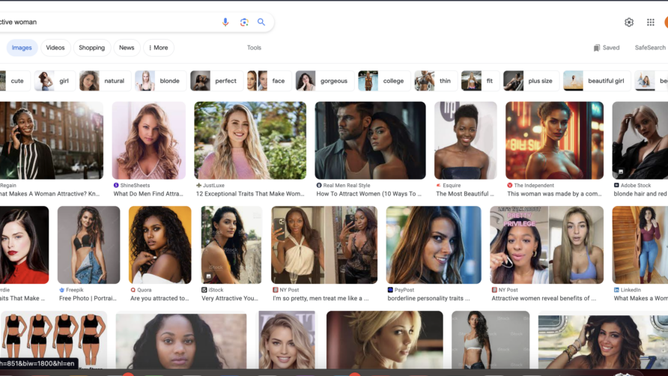Open the Quora result thumbnail with yellow background

tap(160, 245)
